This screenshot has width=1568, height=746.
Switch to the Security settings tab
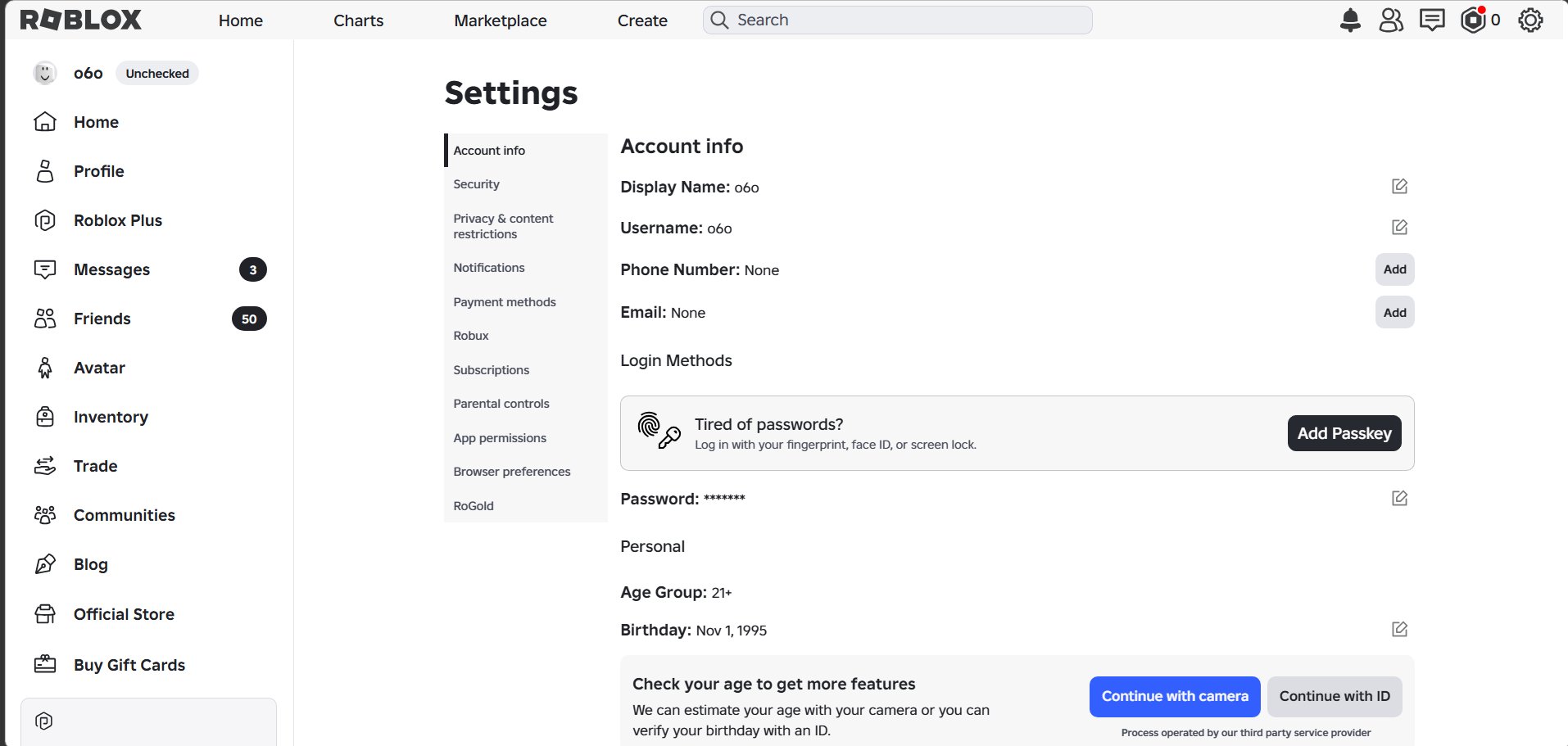tap(526, 184)
